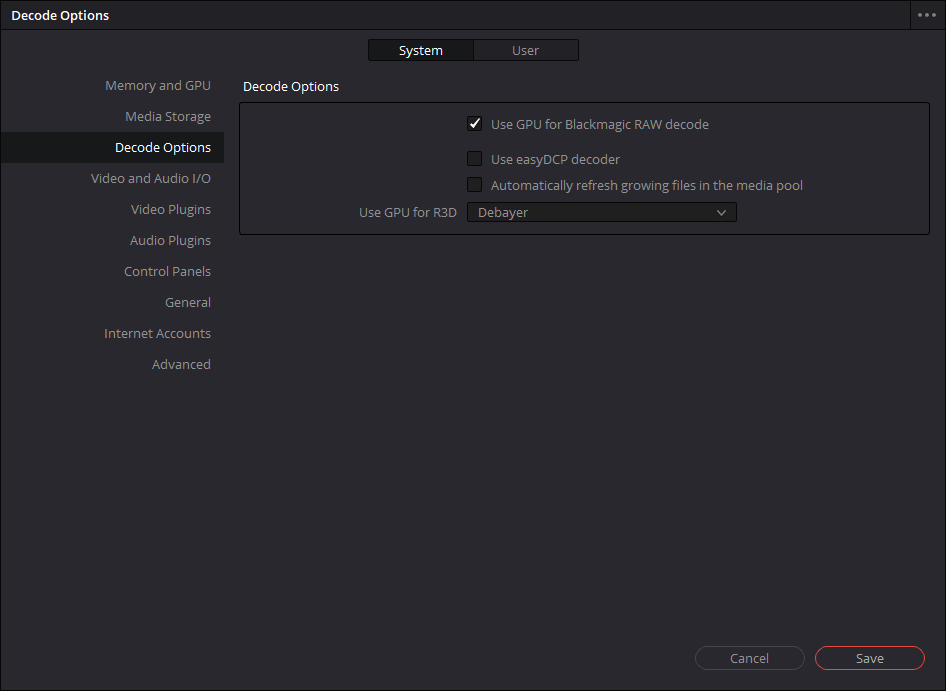The image size is (946, 691).
Task: Go to Audio Plugins section
Action: click(170, 240)
